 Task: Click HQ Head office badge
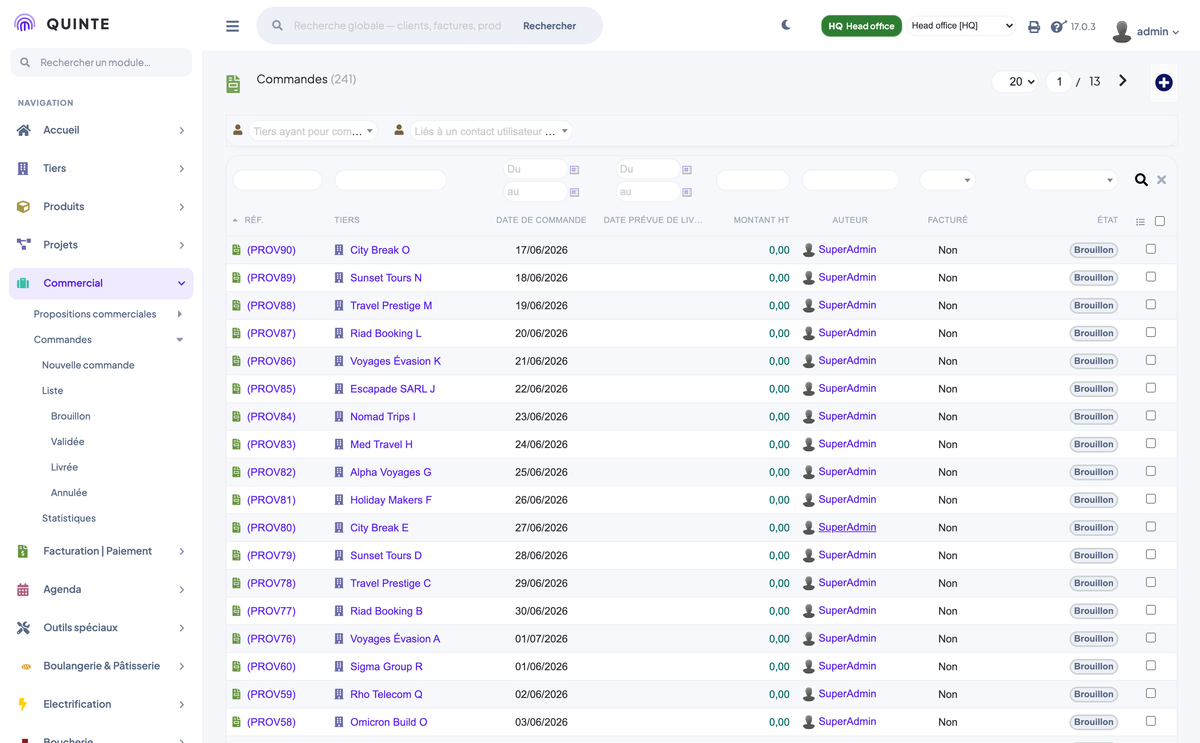point(861,26)
